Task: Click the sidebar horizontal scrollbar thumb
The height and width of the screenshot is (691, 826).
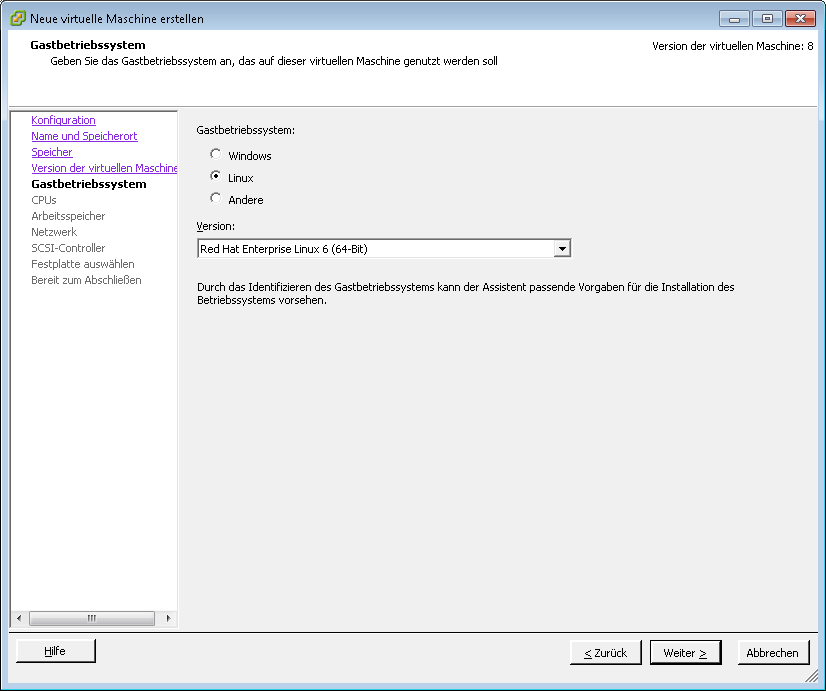Action: pos(92,618)
